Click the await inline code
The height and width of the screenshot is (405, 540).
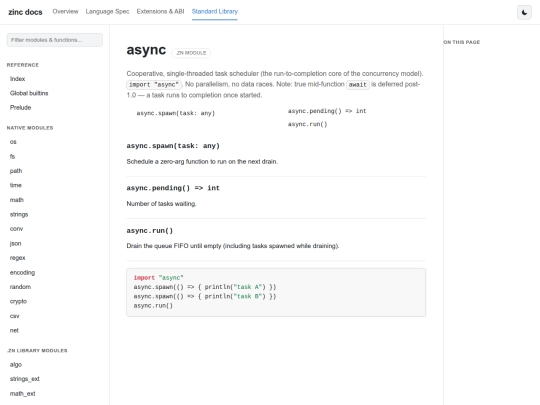click(358, 85)
